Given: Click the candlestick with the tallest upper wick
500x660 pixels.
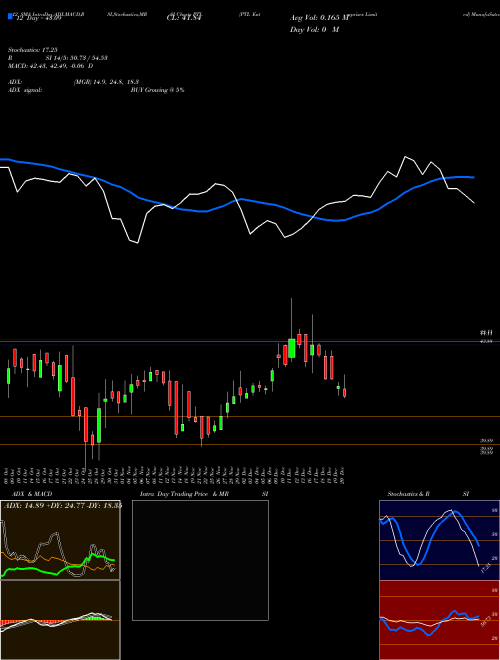Looking at the screenshot, I should [x=291, y=328].
